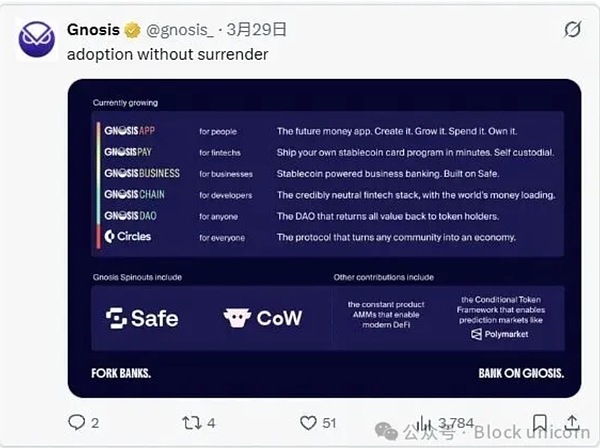The height and width of the screenshot is (448, 600).
Task: Retweet using the repost arrows icon
Action: pos(191,423)
